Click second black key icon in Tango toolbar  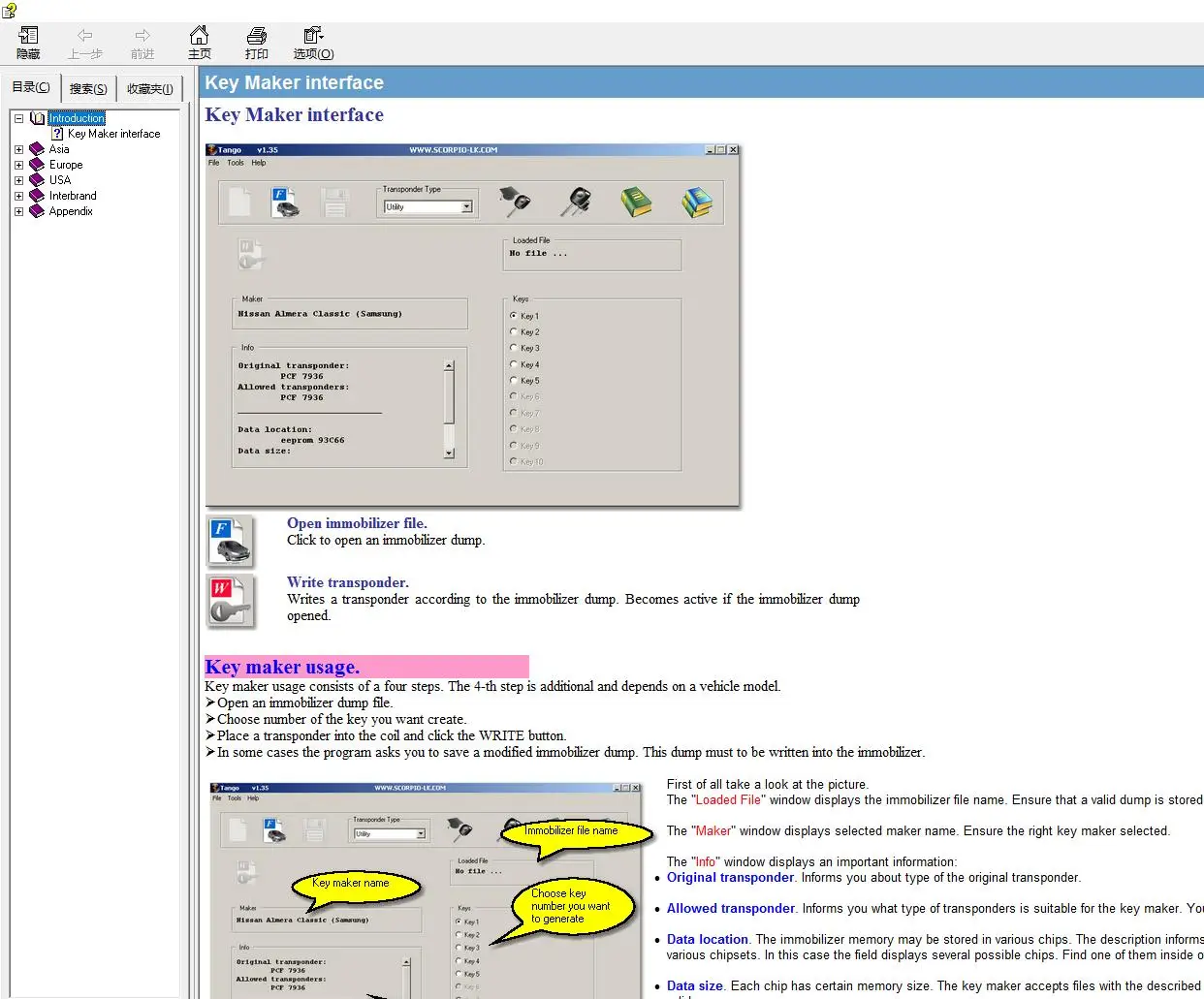pos(575,202)
